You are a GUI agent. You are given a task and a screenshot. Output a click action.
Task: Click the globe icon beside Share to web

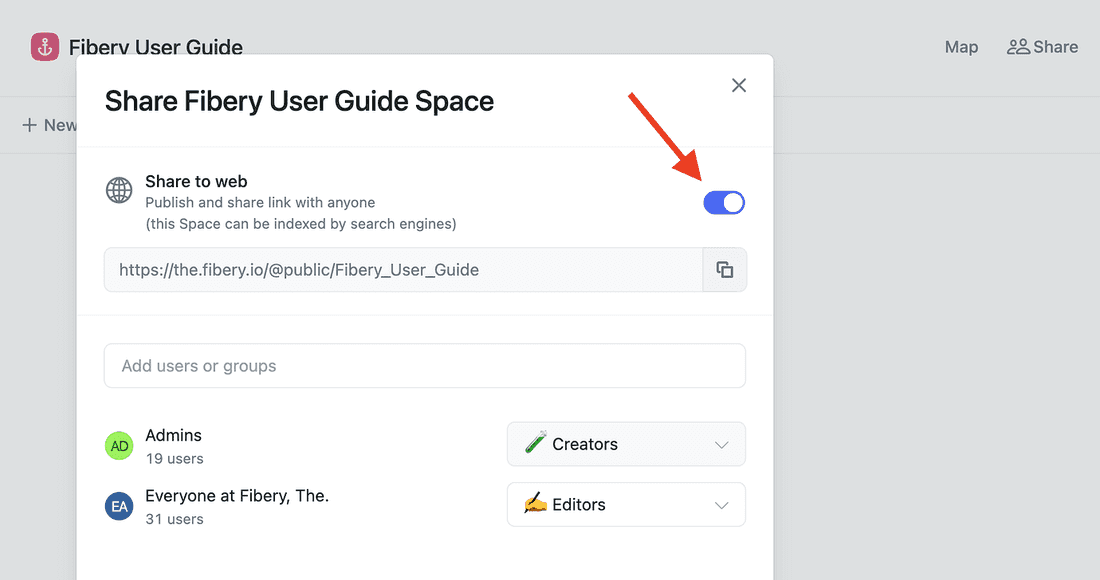click(119, 190)
